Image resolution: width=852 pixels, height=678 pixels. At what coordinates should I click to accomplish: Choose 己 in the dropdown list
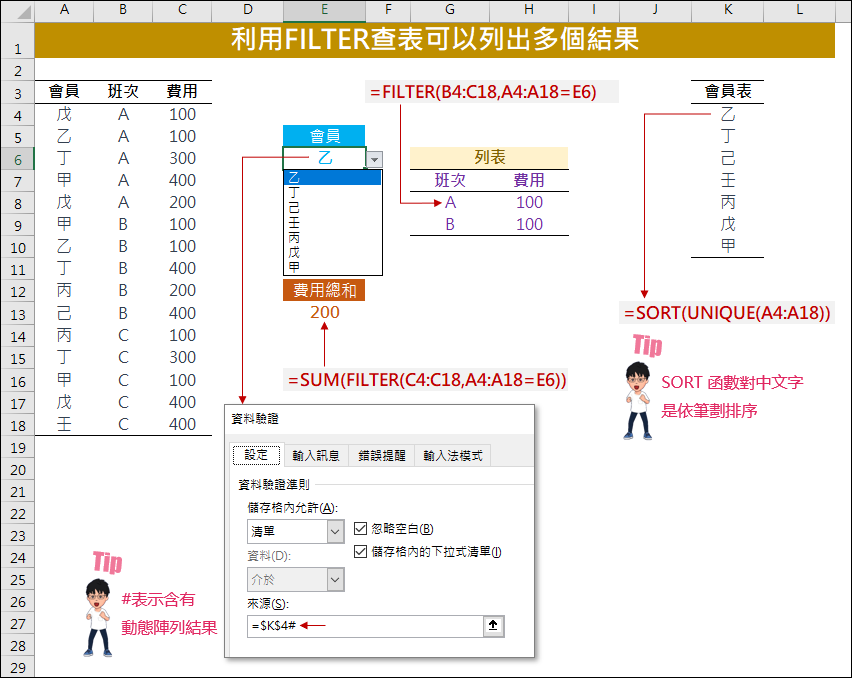(x=333, y=208)
